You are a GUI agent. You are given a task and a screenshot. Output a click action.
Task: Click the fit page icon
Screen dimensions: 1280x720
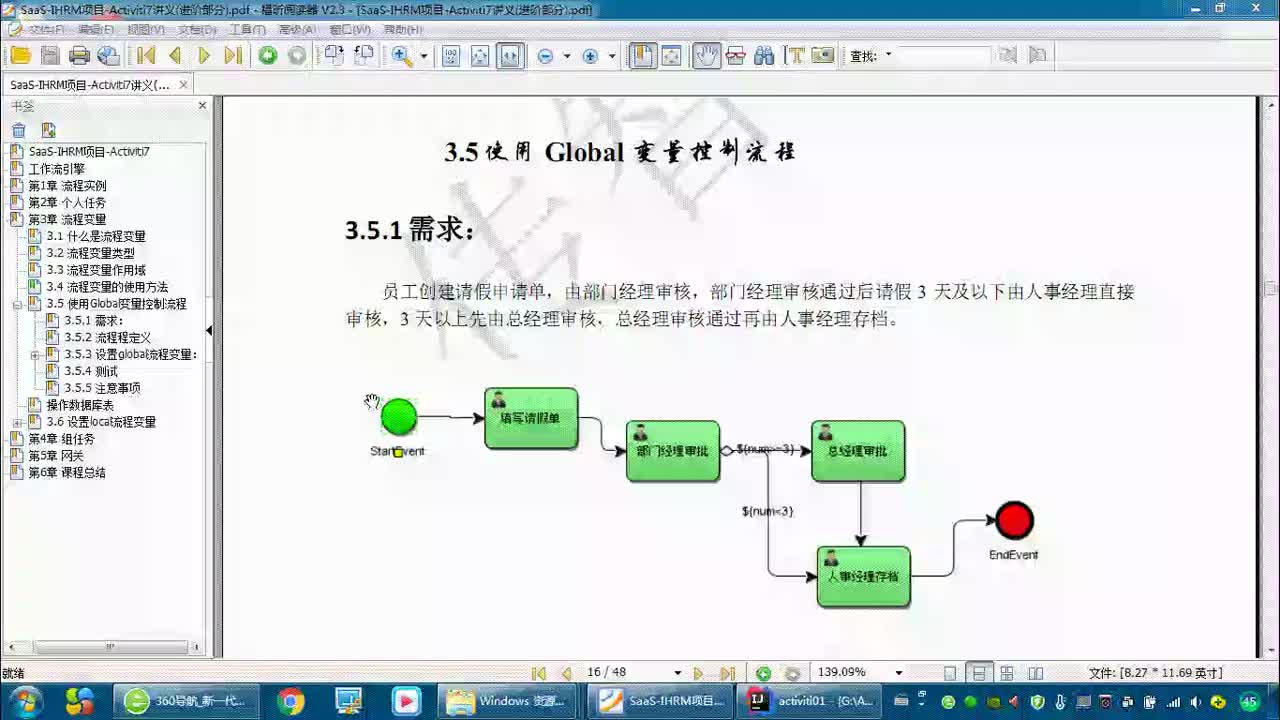point(480,56)
